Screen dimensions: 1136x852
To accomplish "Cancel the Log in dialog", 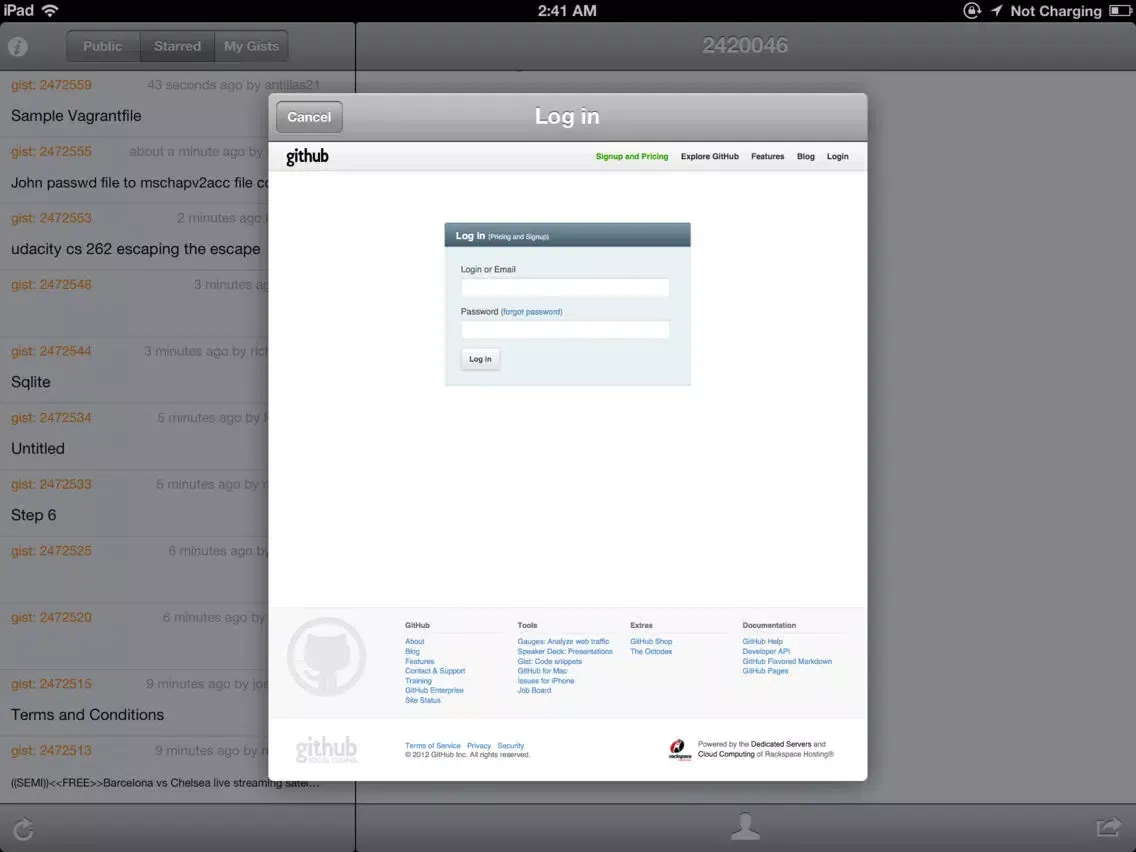I will coord(309,117).
